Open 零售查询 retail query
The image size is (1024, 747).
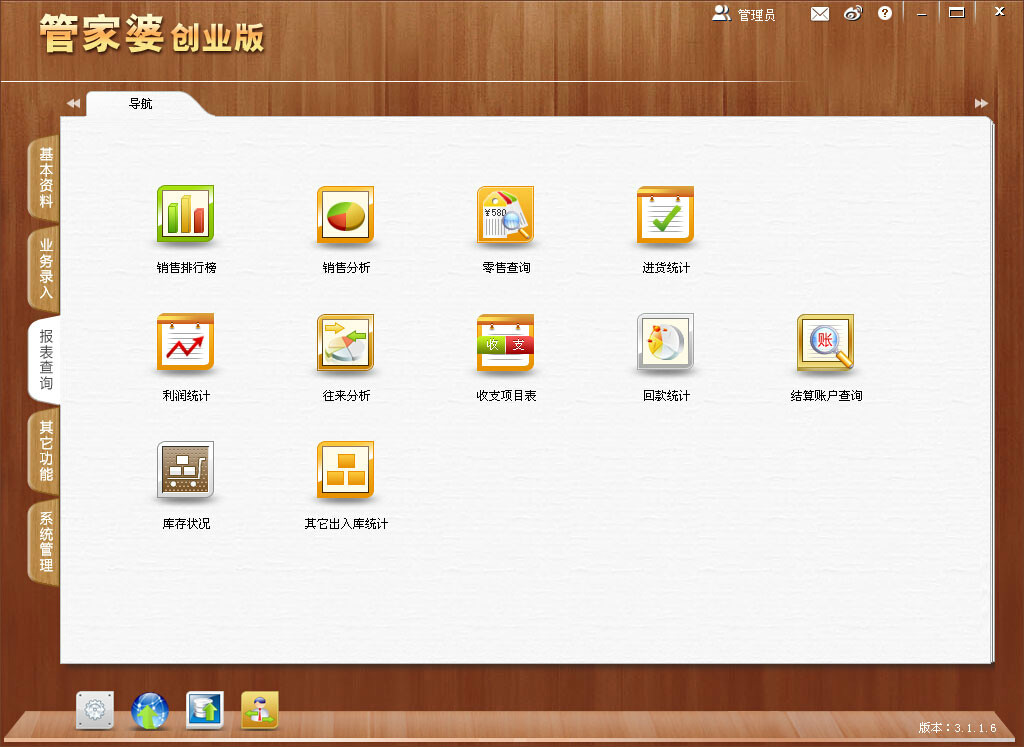click(x=505, y=215)
